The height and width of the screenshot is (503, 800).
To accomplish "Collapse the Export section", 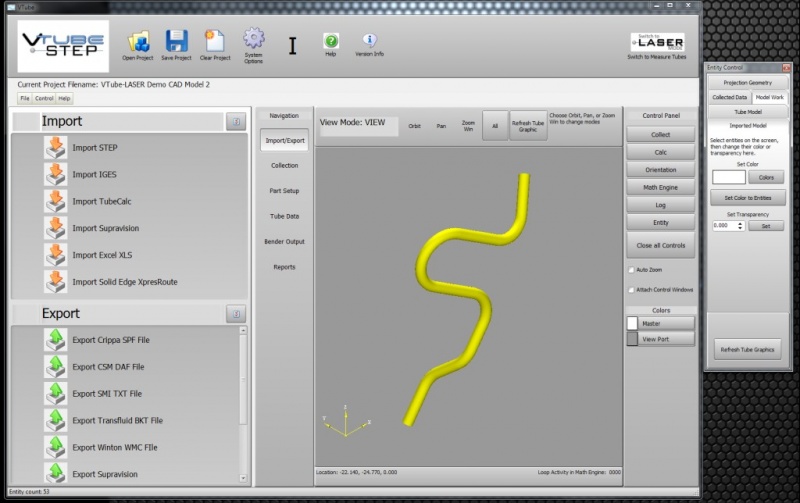I will click(235, 314).
